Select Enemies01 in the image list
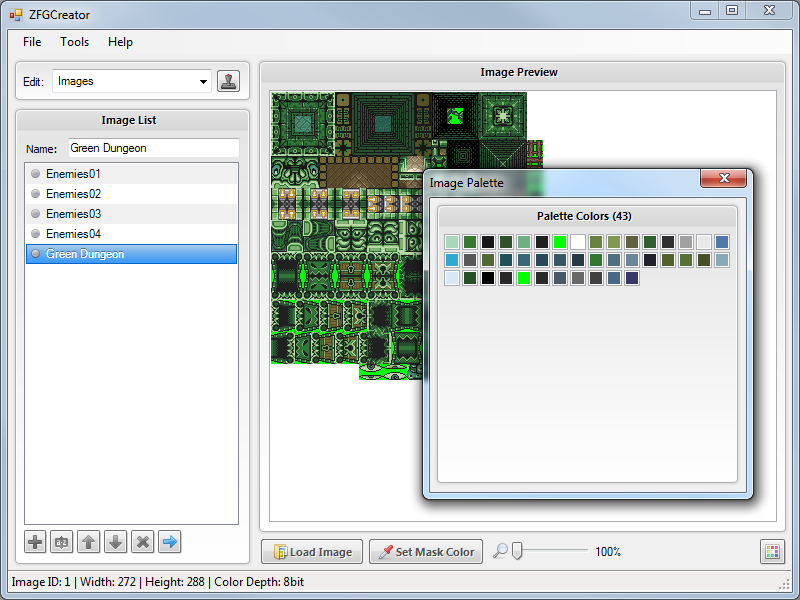This screenshot has width=800, height=600. [x=132, y=174]
